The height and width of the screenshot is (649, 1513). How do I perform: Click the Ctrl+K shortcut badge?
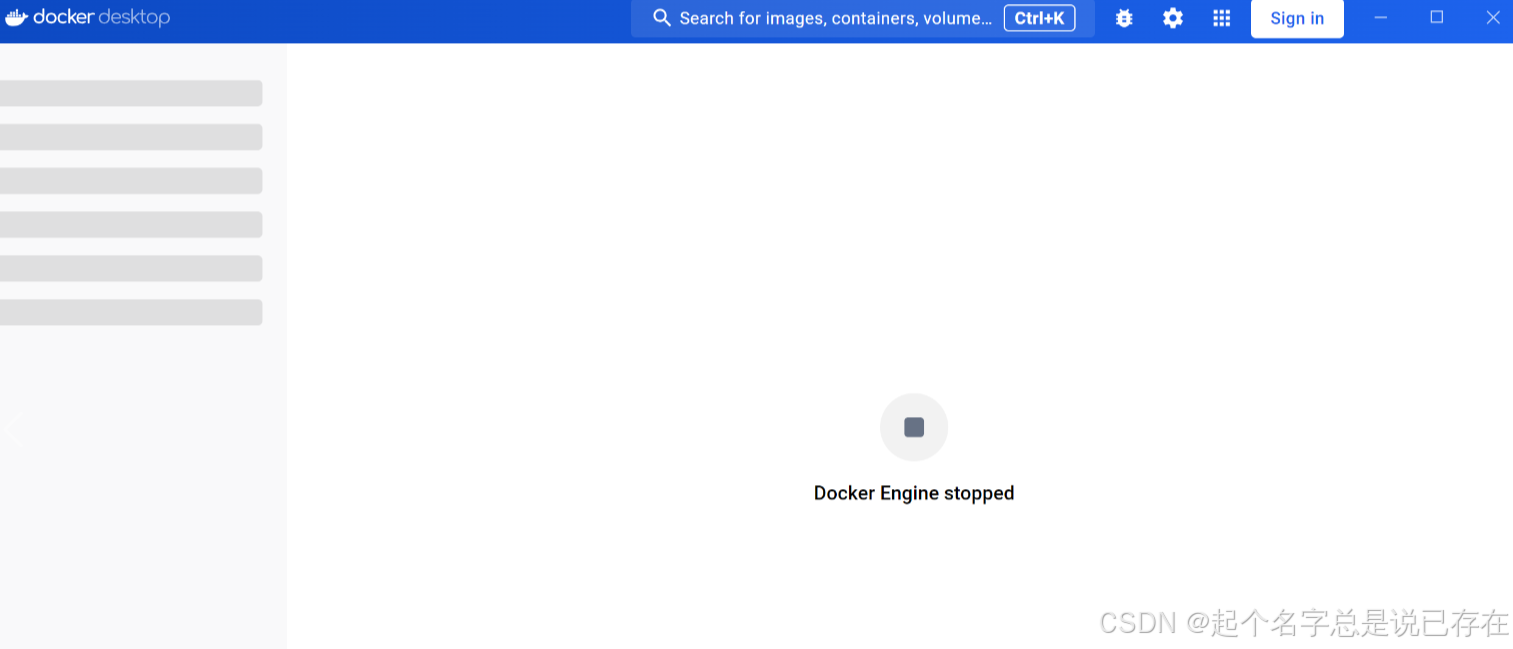point(1039,18)
